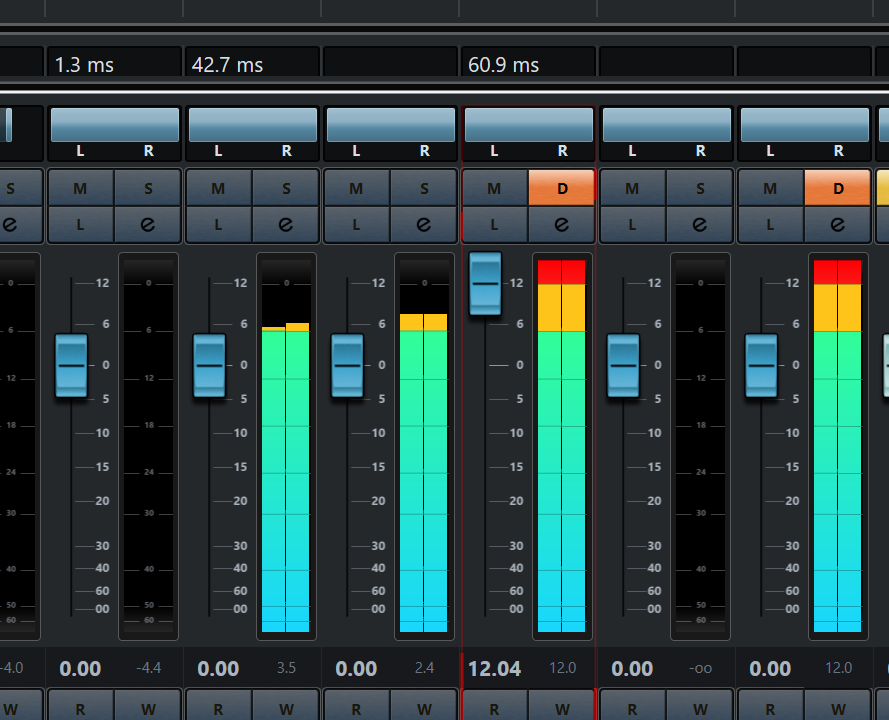Toggle Write automation on the peak 2.4 channel

(x=424, y=706)
